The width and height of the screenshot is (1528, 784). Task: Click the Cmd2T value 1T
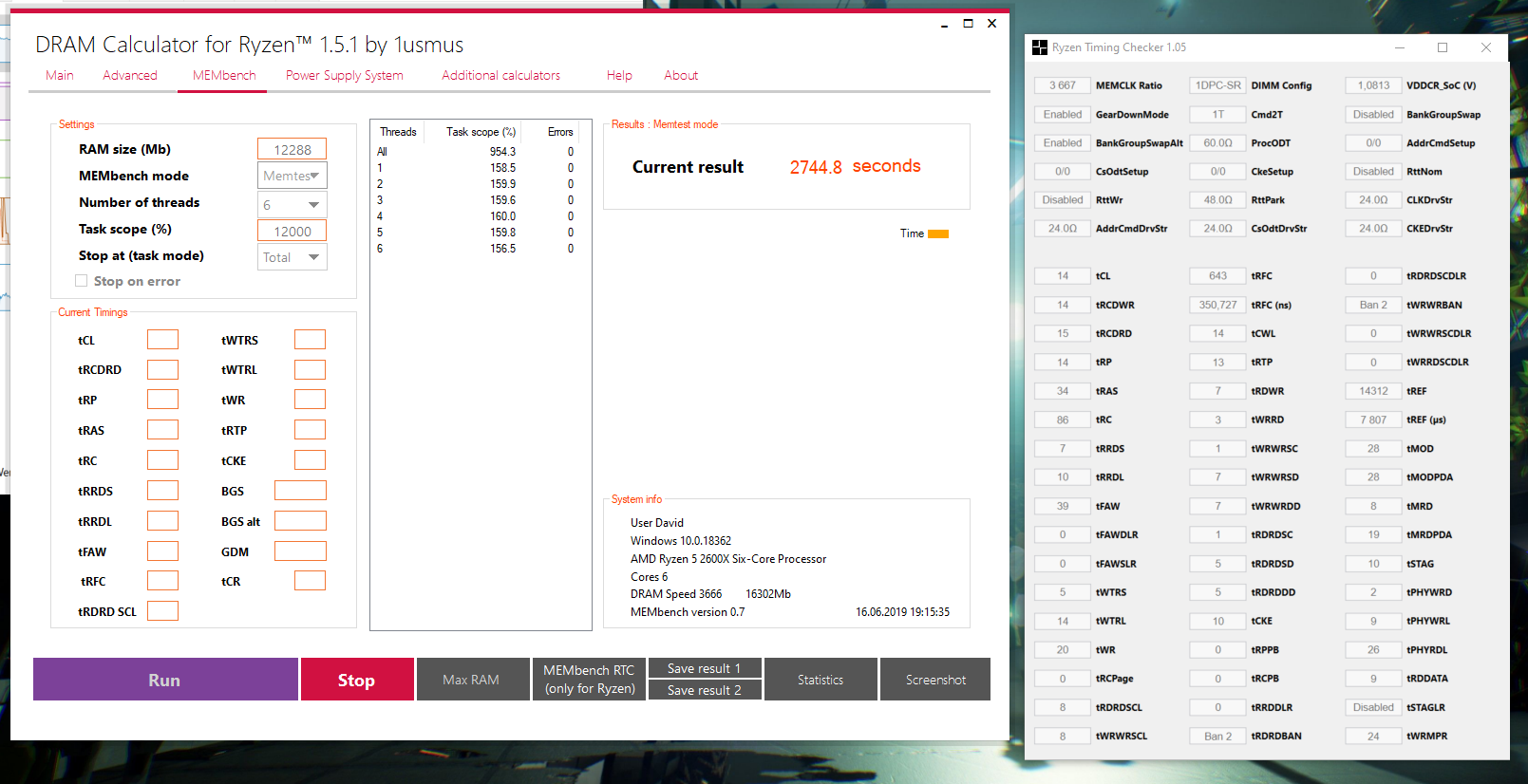(x=1218, y=114)
